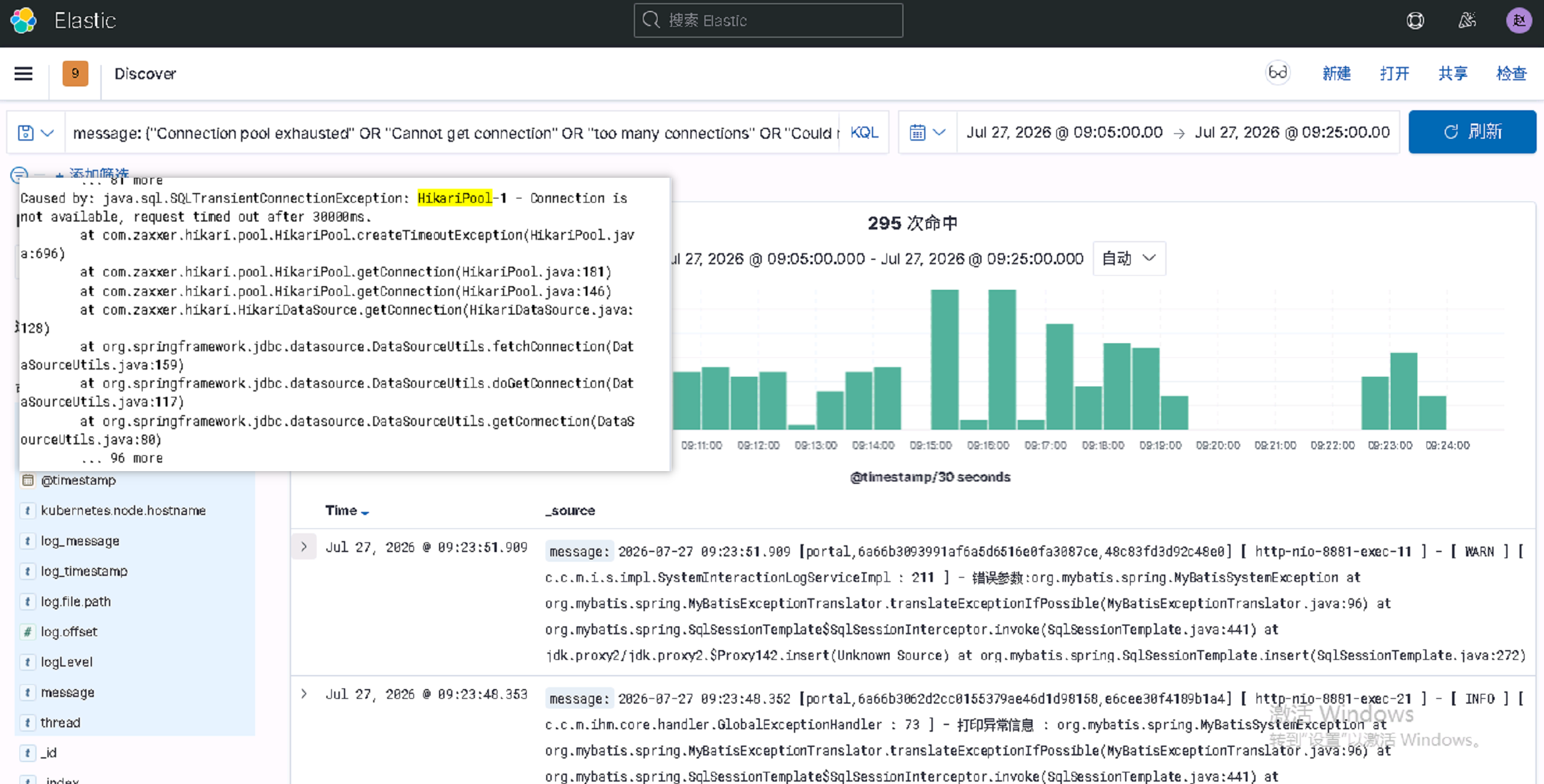Click the tall histogram bar at 09:16:00
Screen dimensions: 1544x784
pyautogui.click(x=1002, y=359)
